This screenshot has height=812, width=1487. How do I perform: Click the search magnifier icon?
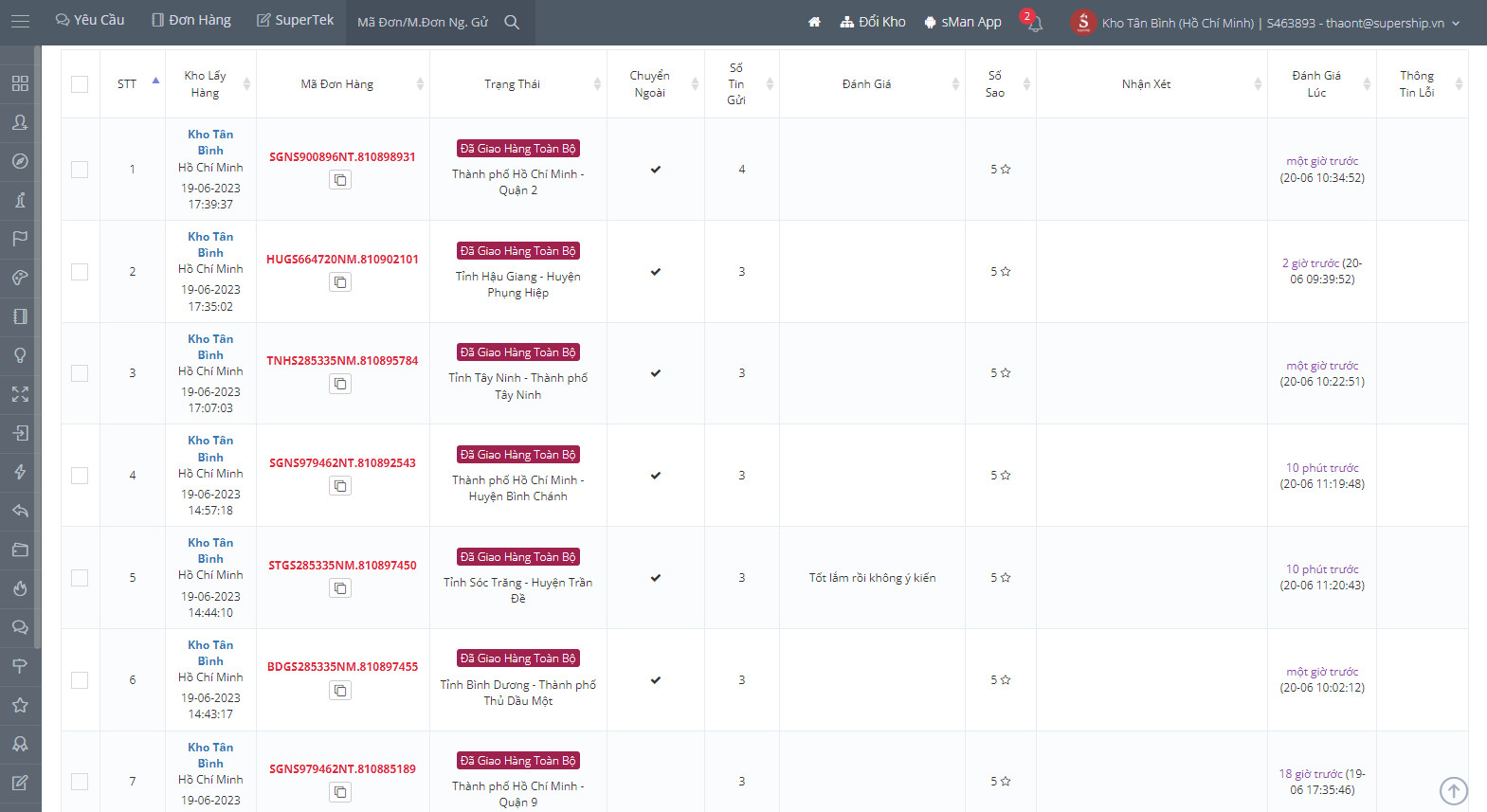tap(512, 22)
